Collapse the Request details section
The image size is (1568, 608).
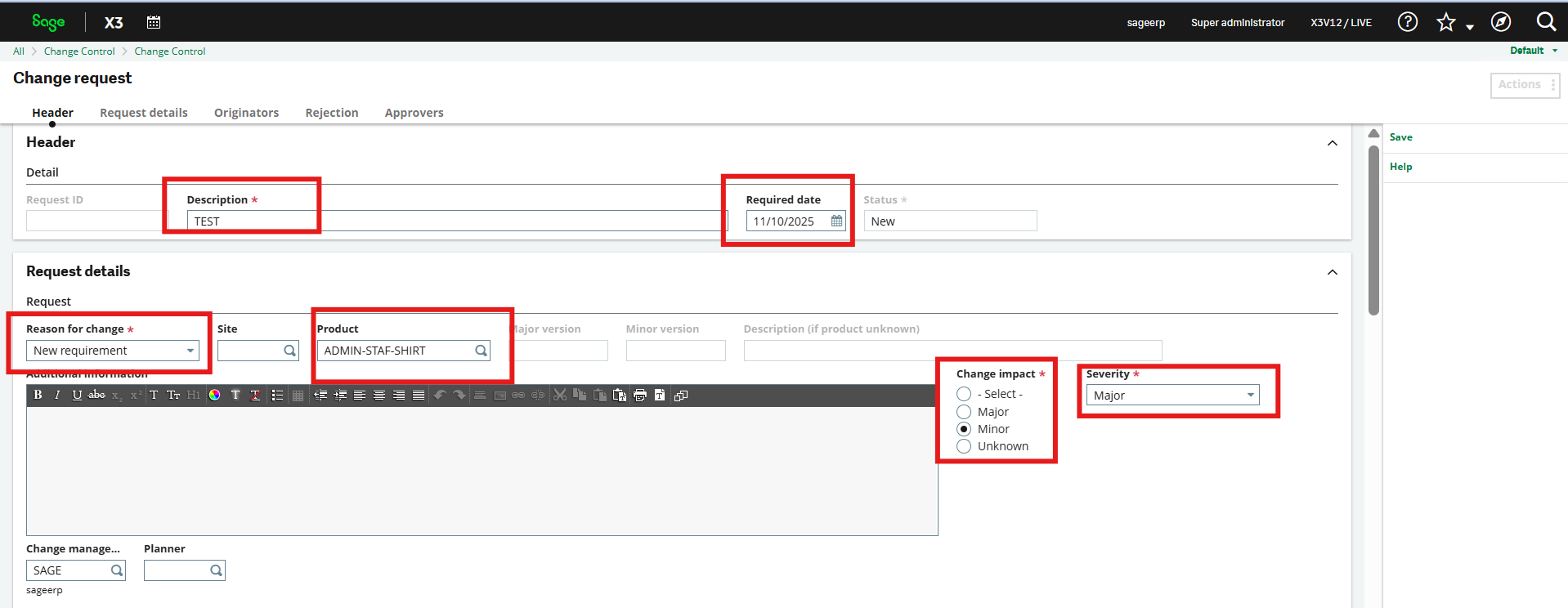[1333, 272]
